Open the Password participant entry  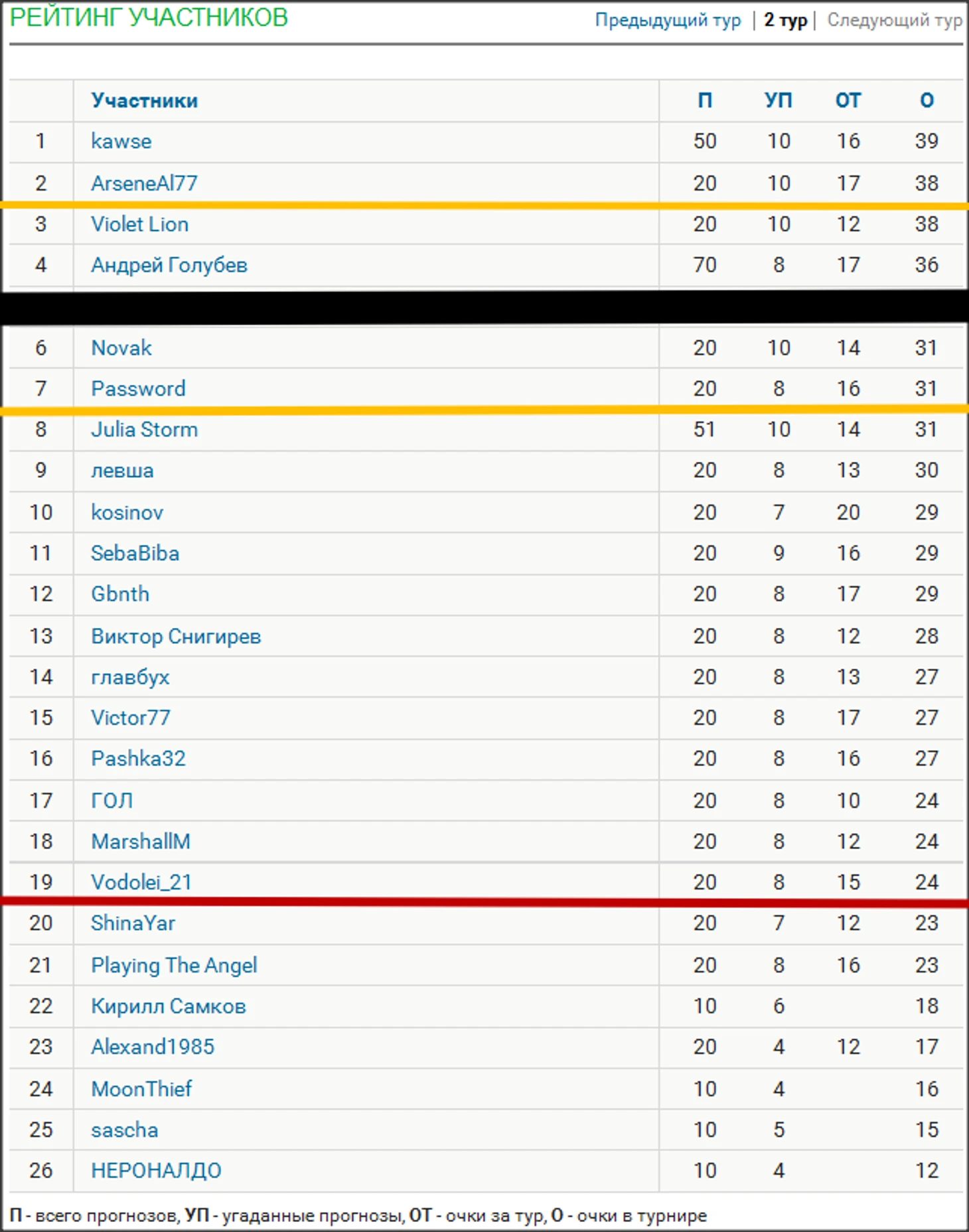point(138,388)
